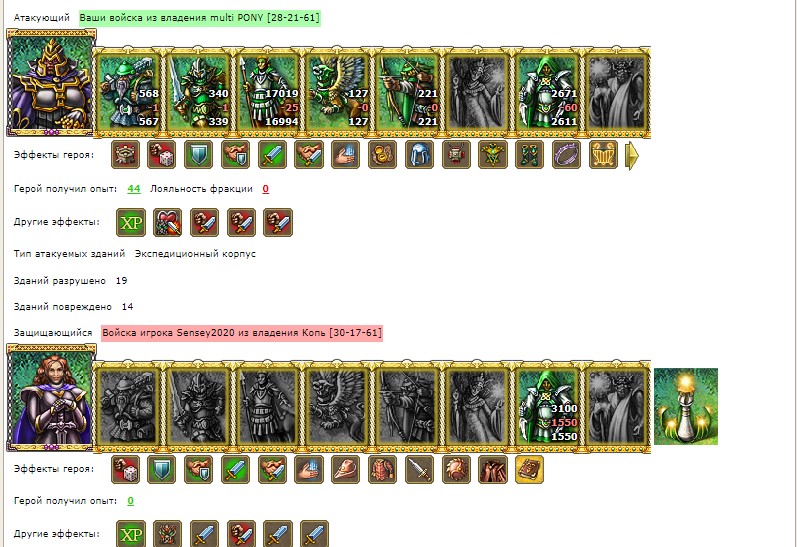
Task: Click the glowing chess pawn artifact image
Action: [x=686, y=406]
